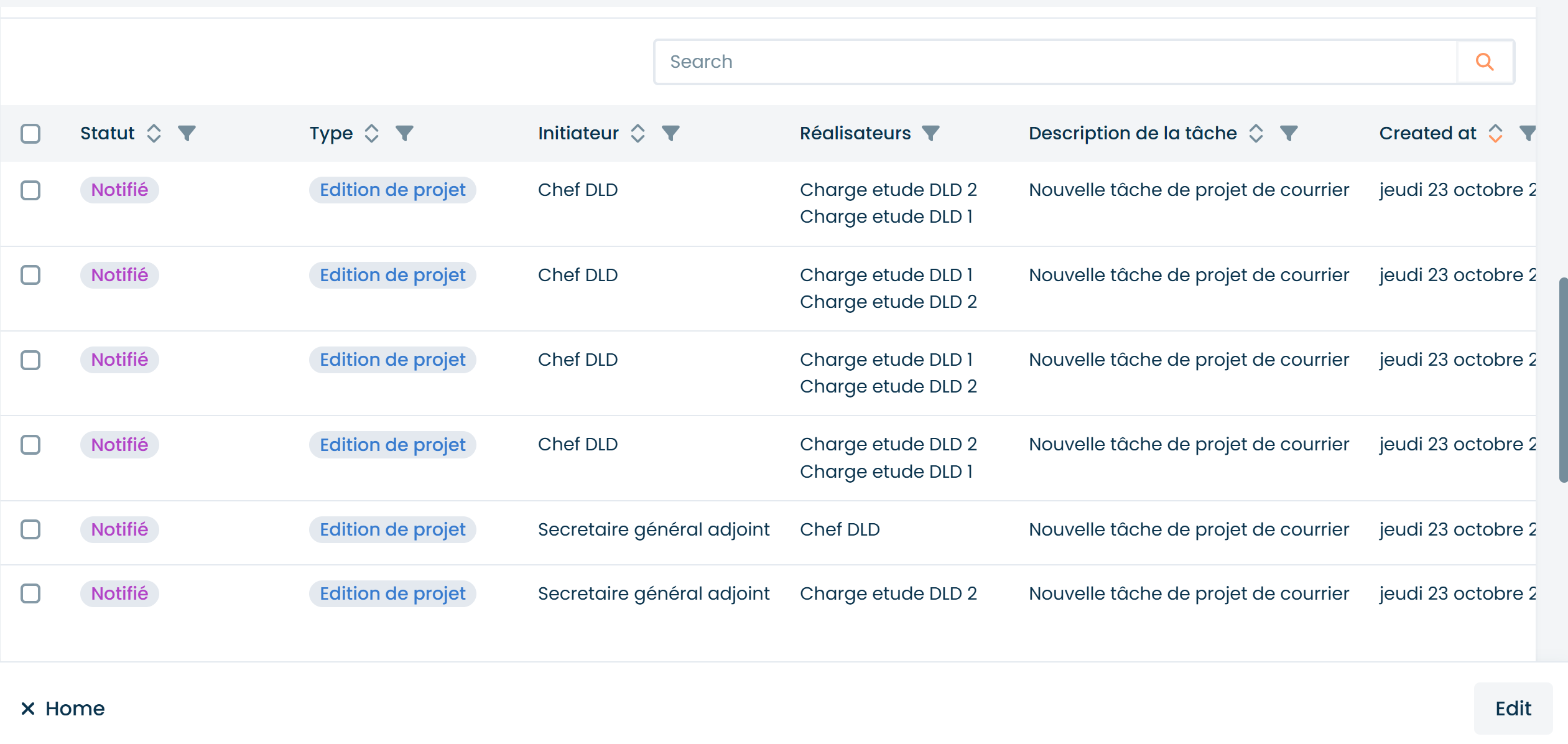Sort by the Type column arrows
Image resolution: width=1568 pixels, height=744 pixels.
click(x=371, y=133)
